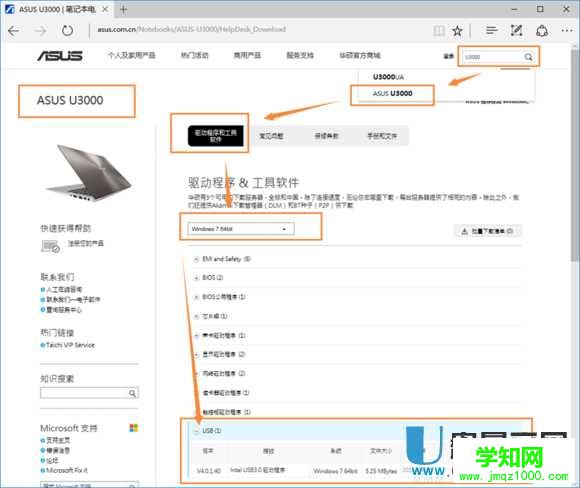Open the Hub (three lines) icon

491,30
